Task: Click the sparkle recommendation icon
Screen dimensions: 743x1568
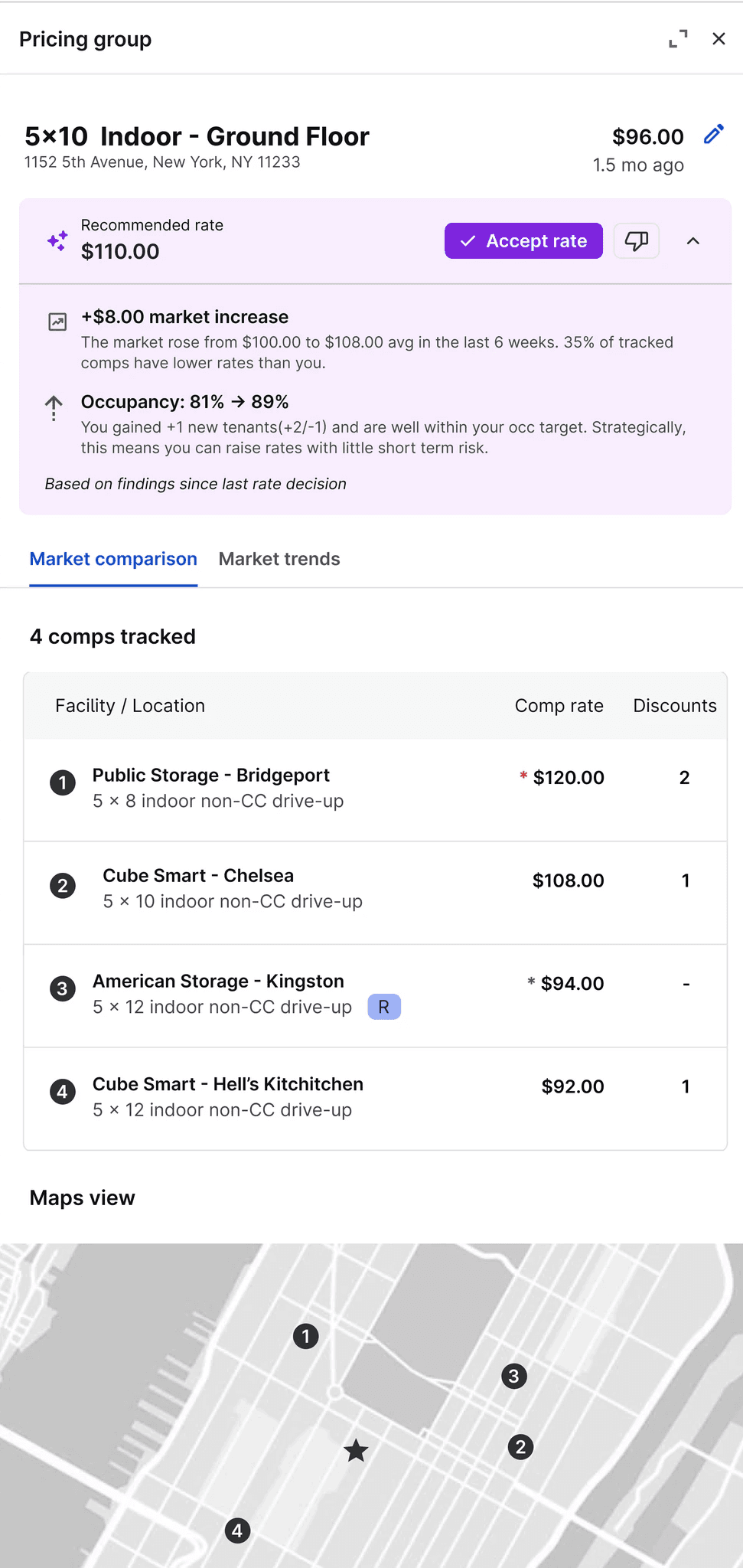Action: click(57, 241)
